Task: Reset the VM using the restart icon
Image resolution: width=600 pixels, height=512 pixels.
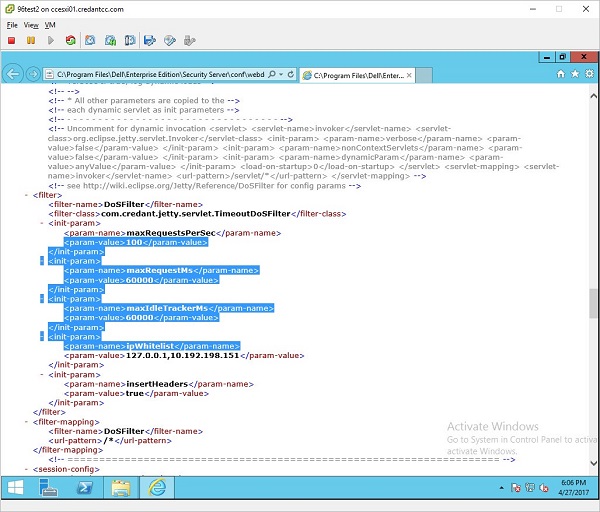Action: pyautogui.click(x=70, y=41)
